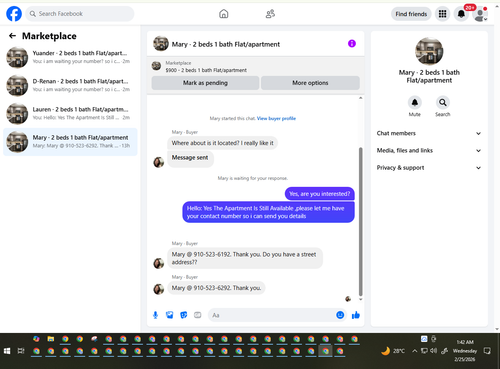
Task: Mute the chat with the bell icon
Action: [415, 102]
